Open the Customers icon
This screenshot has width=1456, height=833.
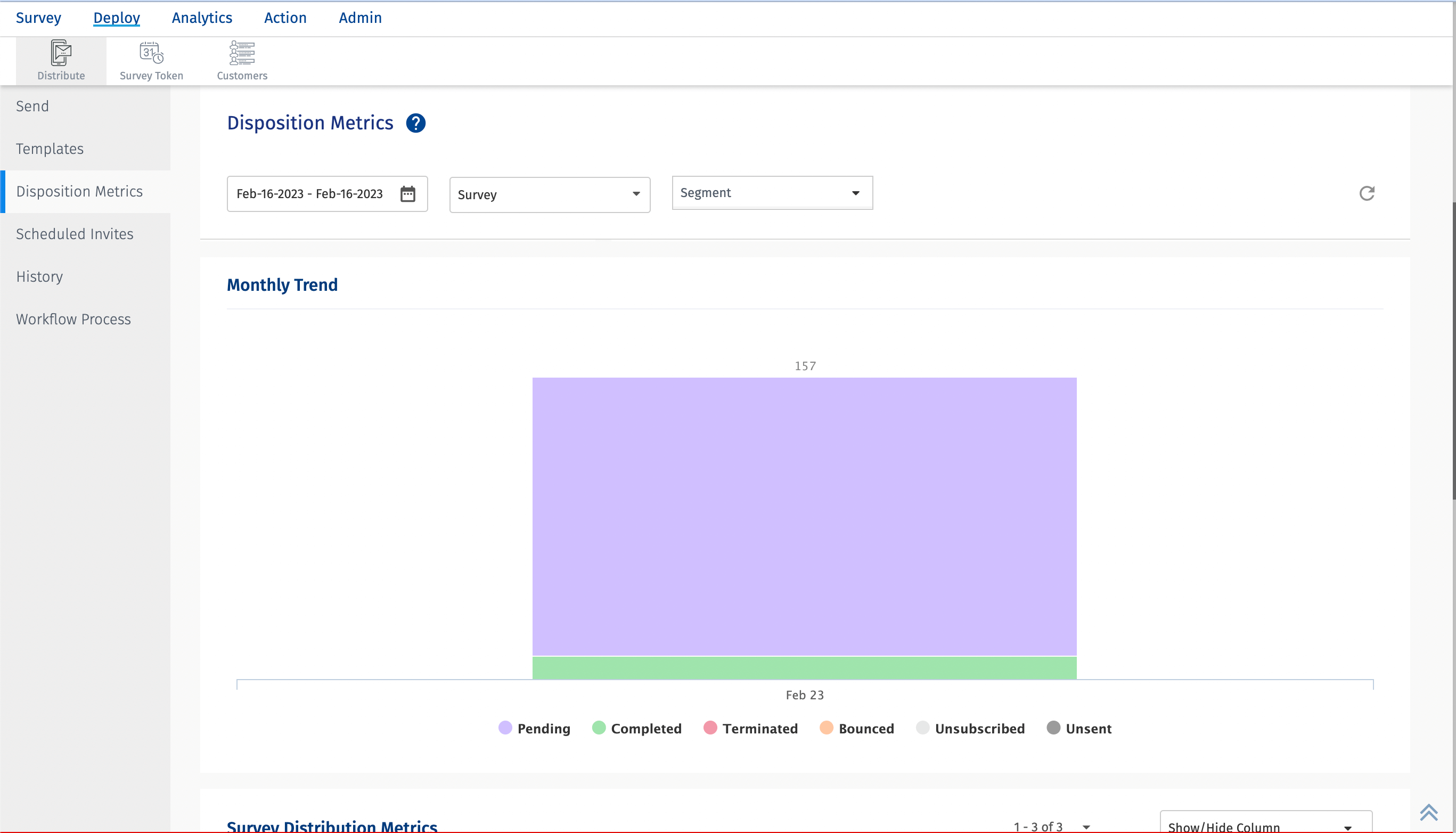coord(242,53)
